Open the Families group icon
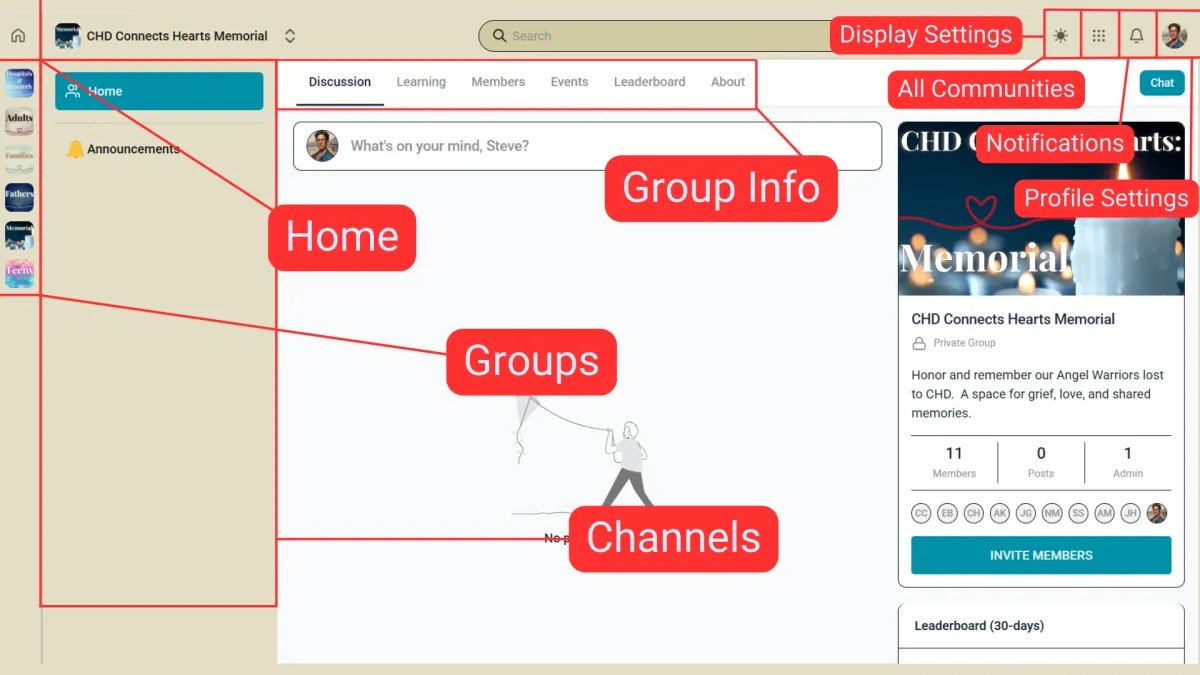Image resolution: width=1200 pixels, height=675 pixels. click(19, 159)
